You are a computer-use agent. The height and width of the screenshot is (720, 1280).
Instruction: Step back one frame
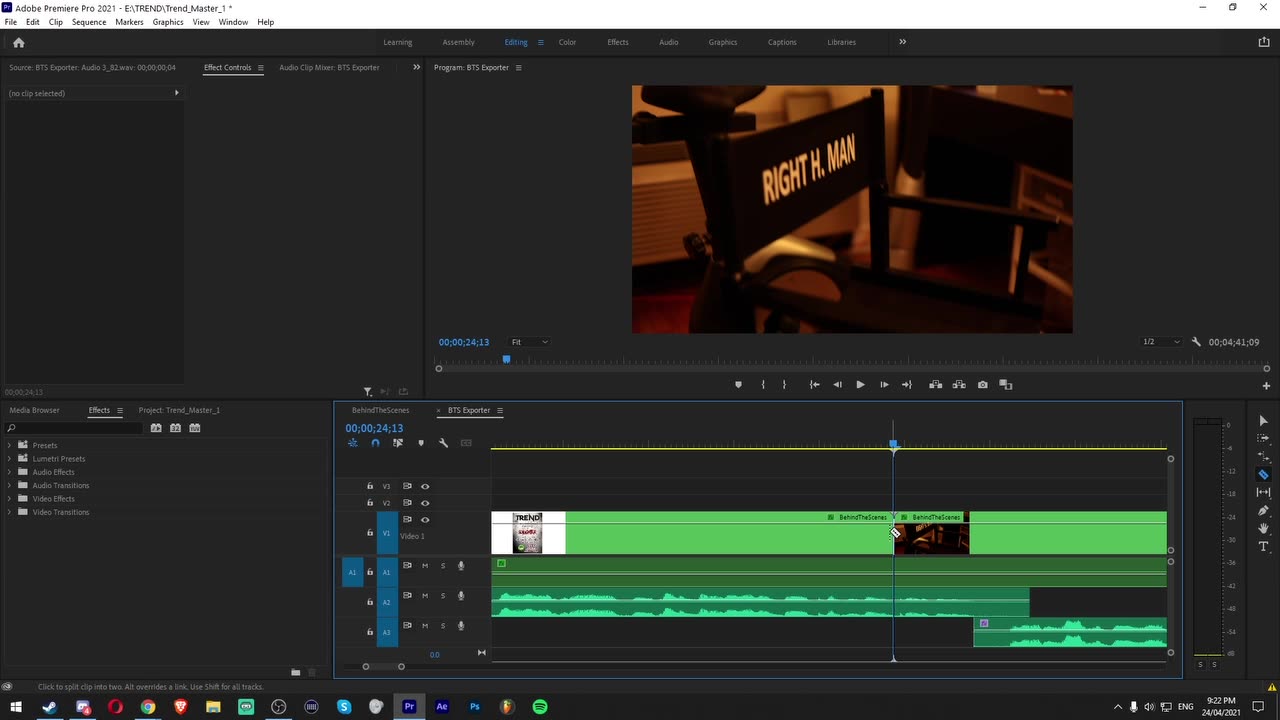pos(837,385)
